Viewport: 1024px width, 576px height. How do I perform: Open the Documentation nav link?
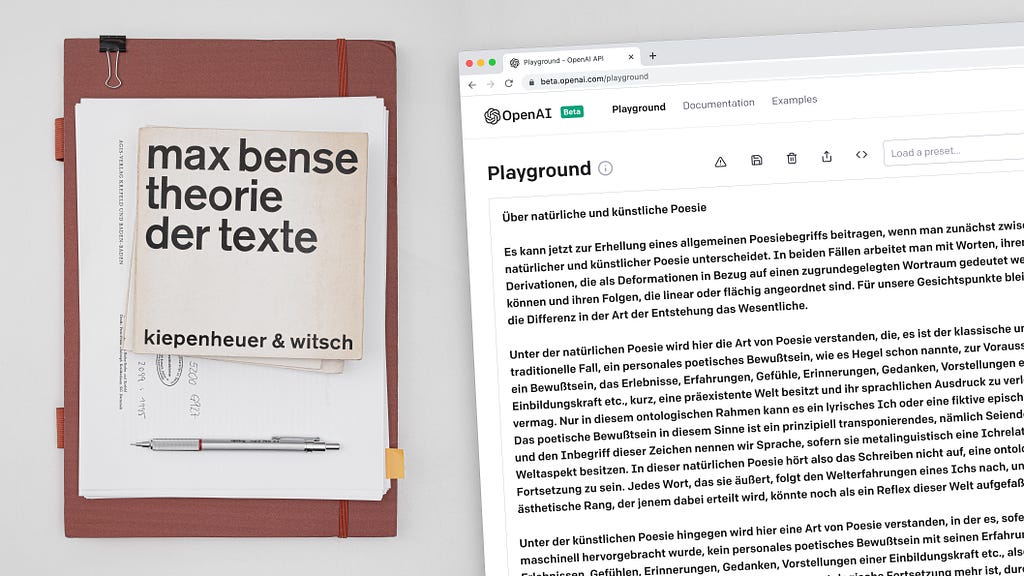[x=718, y=104]
